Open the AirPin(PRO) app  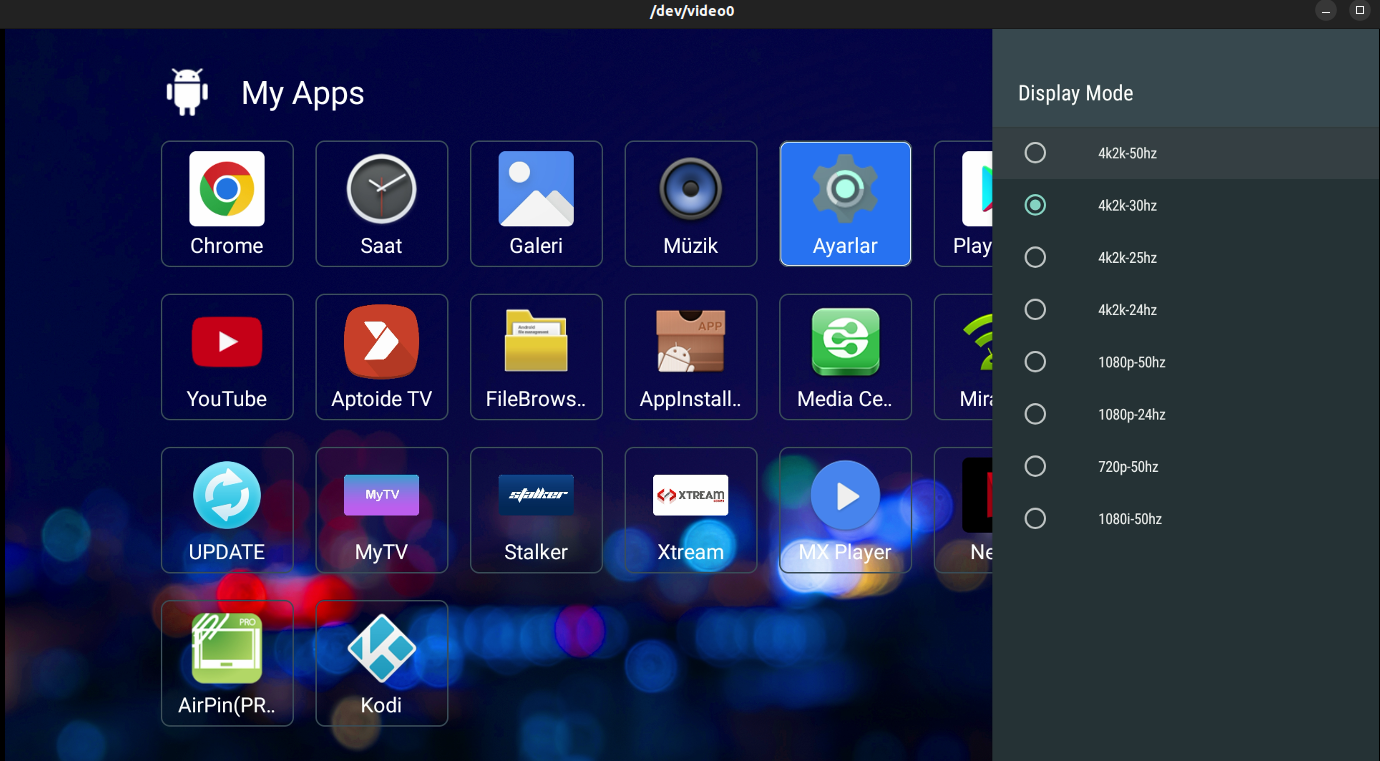pyautogui.click(x=227, y=663)
